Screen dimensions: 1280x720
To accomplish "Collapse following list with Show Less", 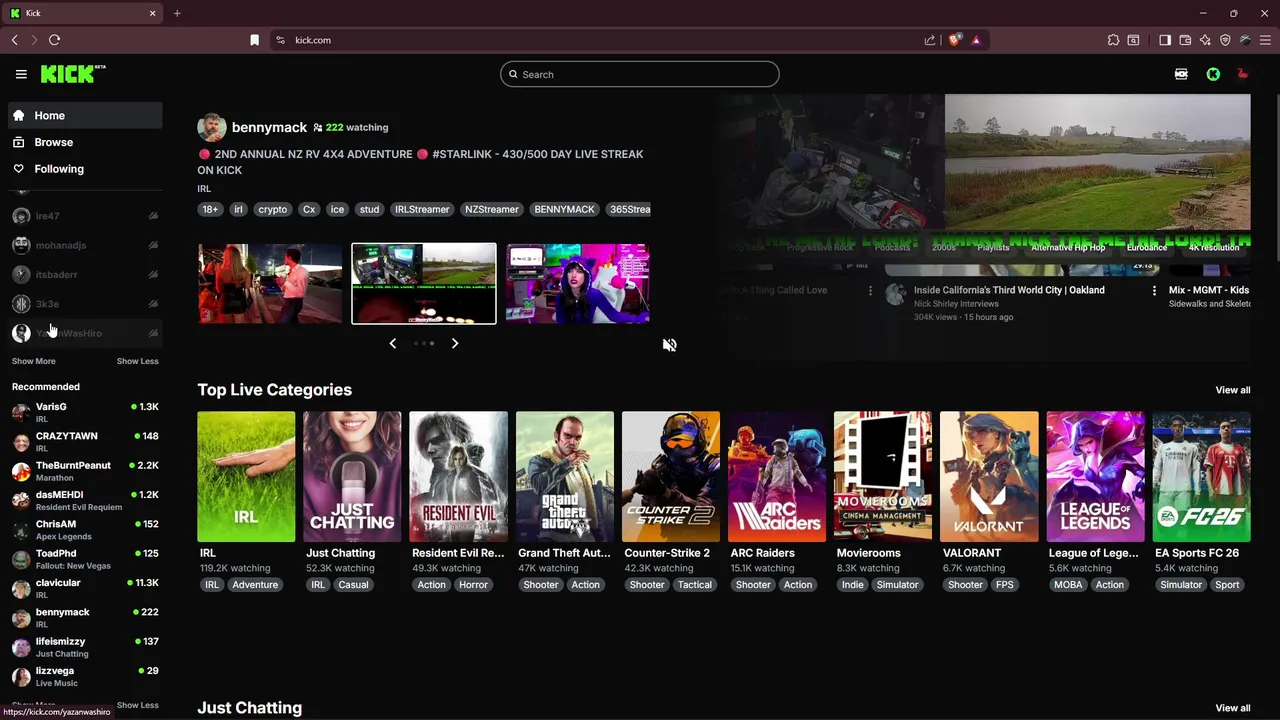I will [x=137, y=361].
